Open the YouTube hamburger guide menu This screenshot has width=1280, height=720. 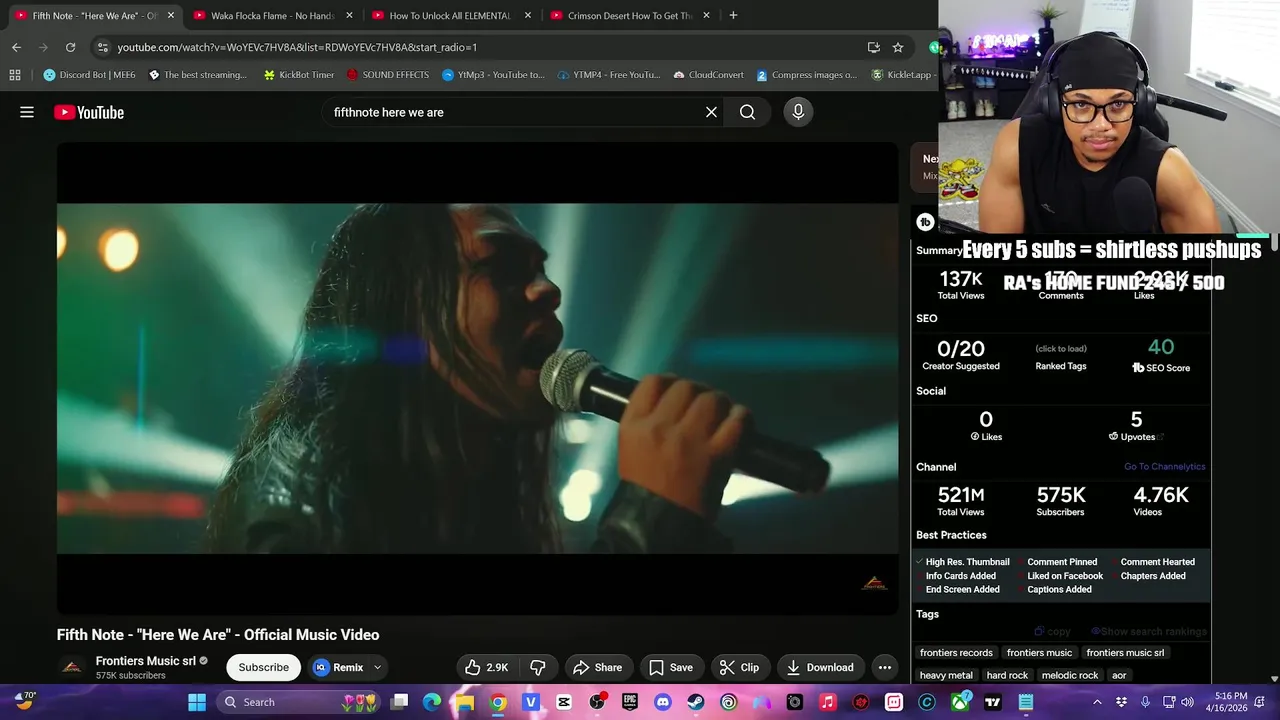[x=27, y=112]
